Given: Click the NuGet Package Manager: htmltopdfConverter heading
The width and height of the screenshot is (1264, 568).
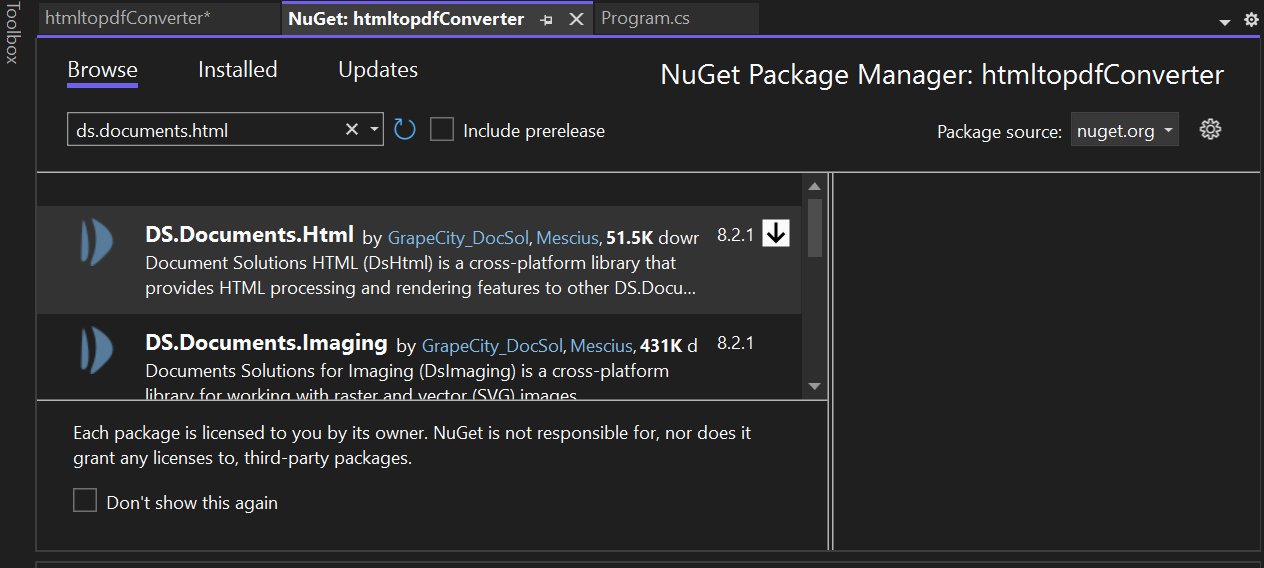Looking at the screenshot, I should click(x=942, y=75).
